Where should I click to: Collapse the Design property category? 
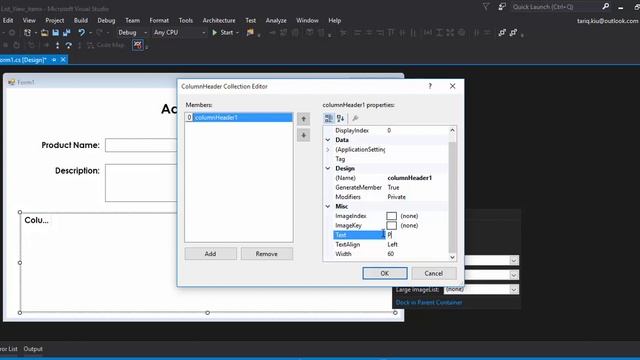pyautogui.click(x=328, y=169)
